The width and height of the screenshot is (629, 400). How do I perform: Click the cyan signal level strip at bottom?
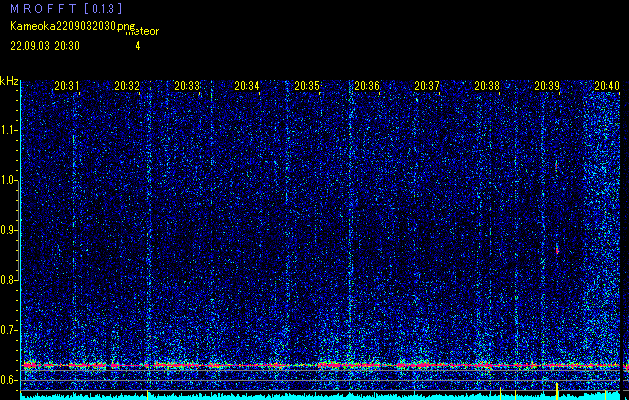[x=321, y=397]
